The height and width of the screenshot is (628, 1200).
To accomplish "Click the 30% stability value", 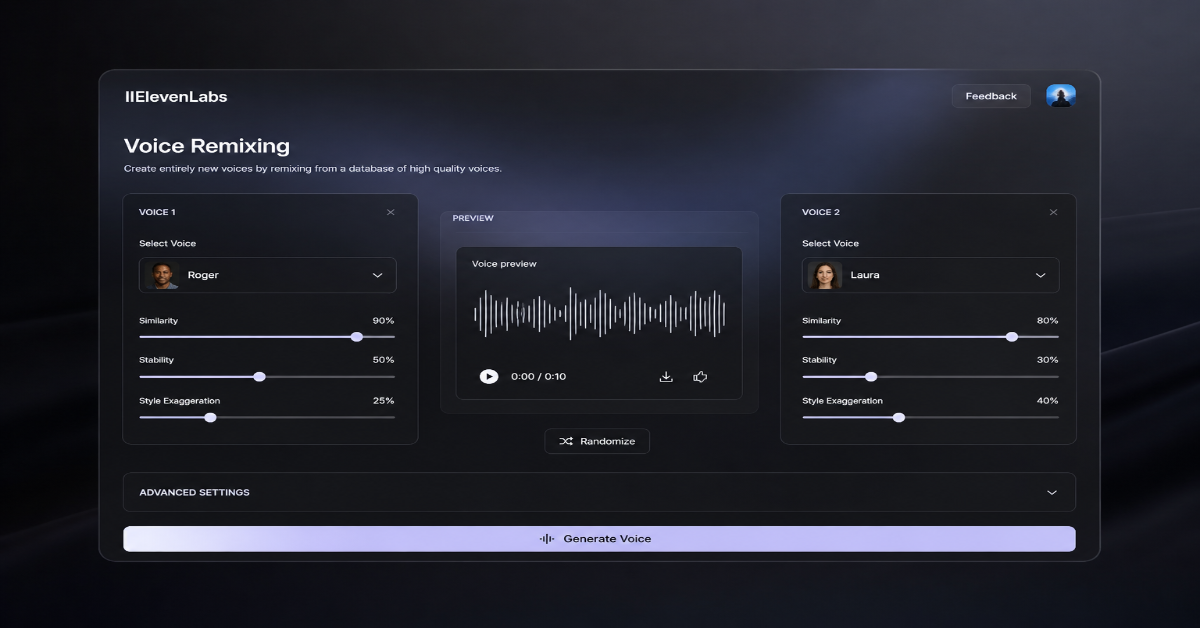I will point(1047,360).
